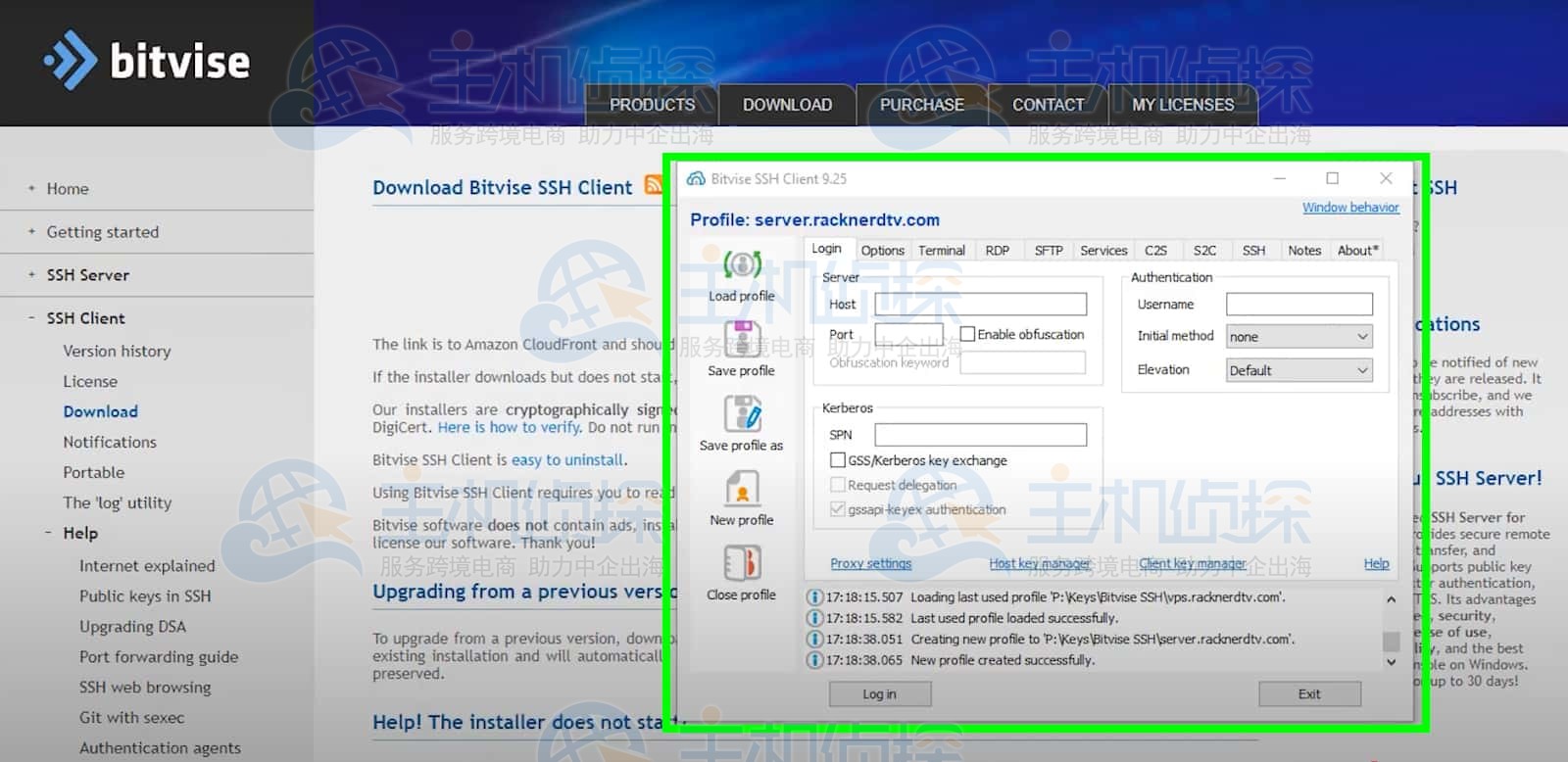Expand the Home sidebar item

tap(32, 188)
